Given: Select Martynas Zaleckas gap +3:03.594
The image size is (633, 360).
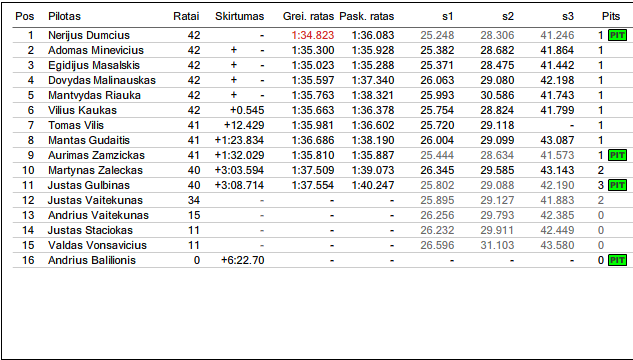Looking at the screenshot, I should click(239, 170).
